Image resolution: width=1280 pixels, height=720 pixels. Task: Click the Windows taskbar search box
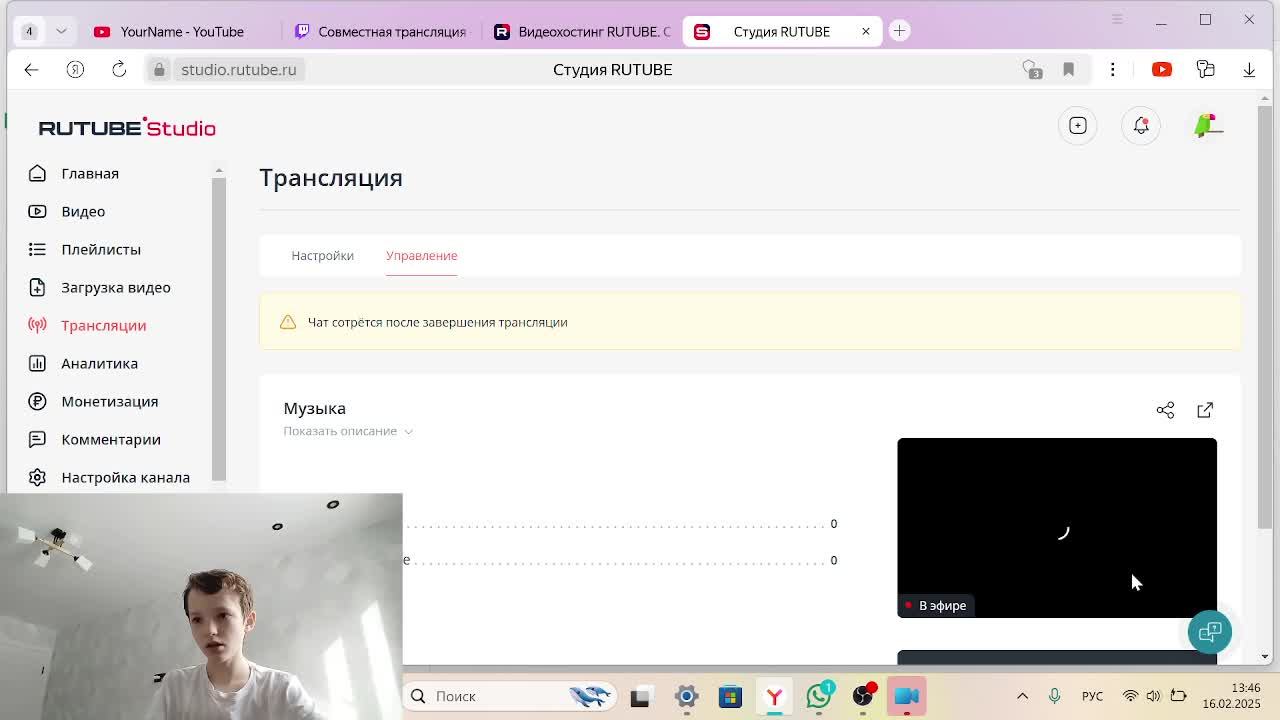[x=508, y=696]
